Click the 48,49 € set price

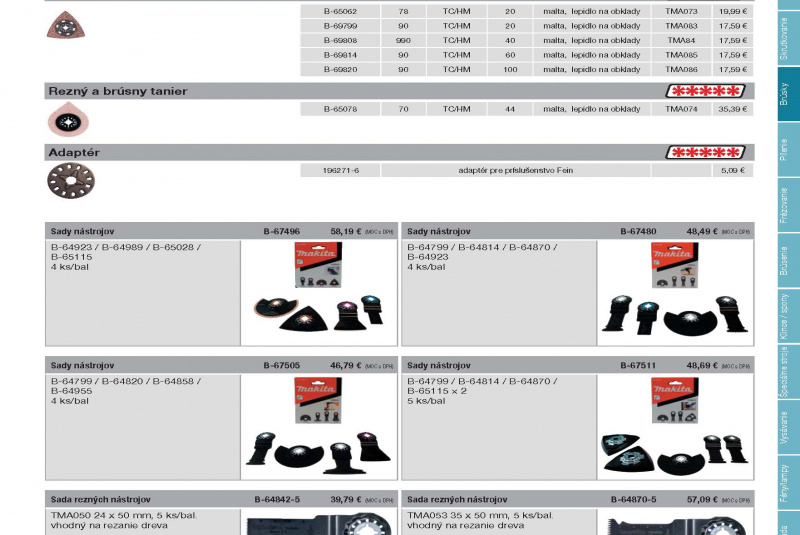click(x=702, y=232)
